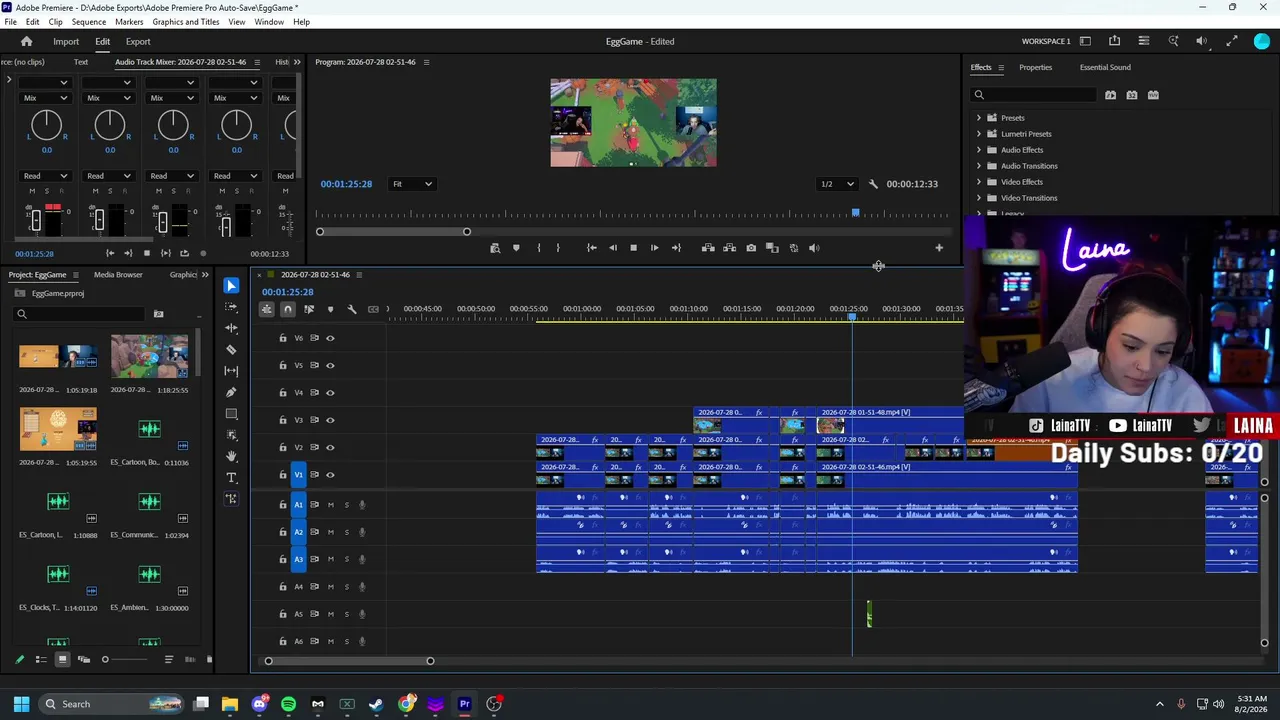1280x720 pixels.
Task: Step forward one frame in Program monitor
Action: [x=655, y=248]
